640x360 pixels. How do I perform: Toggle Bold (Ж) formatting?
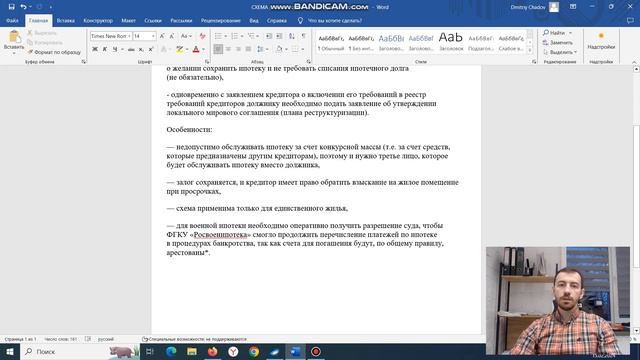coord(95,49)
